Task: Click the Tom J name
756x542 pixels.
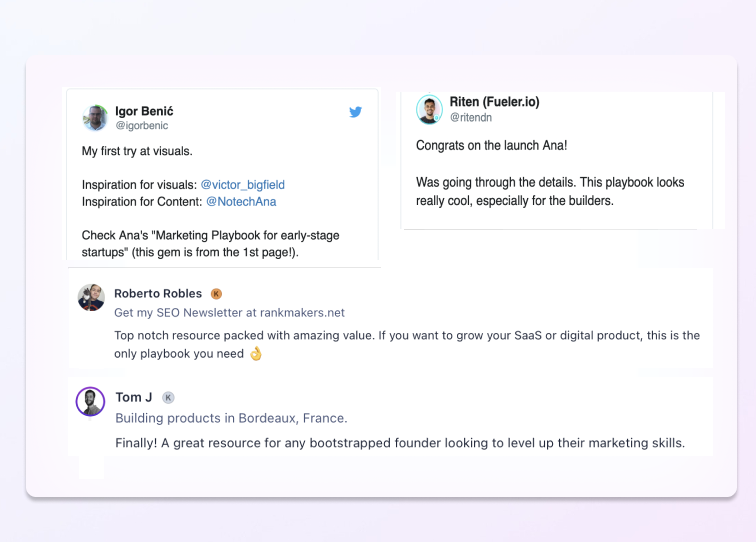Action: click(134, 397)
